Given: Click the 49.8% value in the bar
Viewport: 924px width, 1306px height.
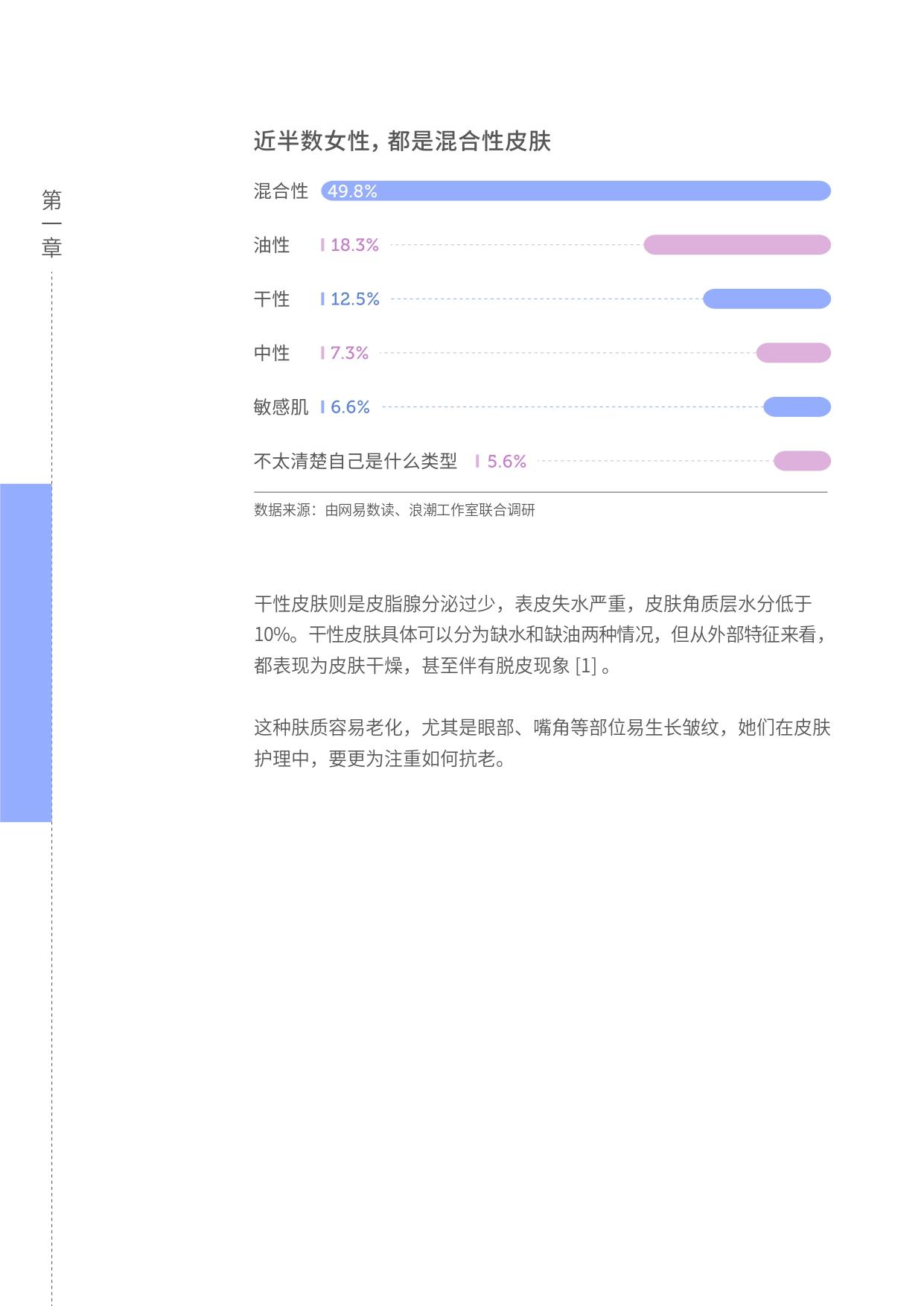Looking at the screenshot, I should pyautogui.click(x=352, y=191).
